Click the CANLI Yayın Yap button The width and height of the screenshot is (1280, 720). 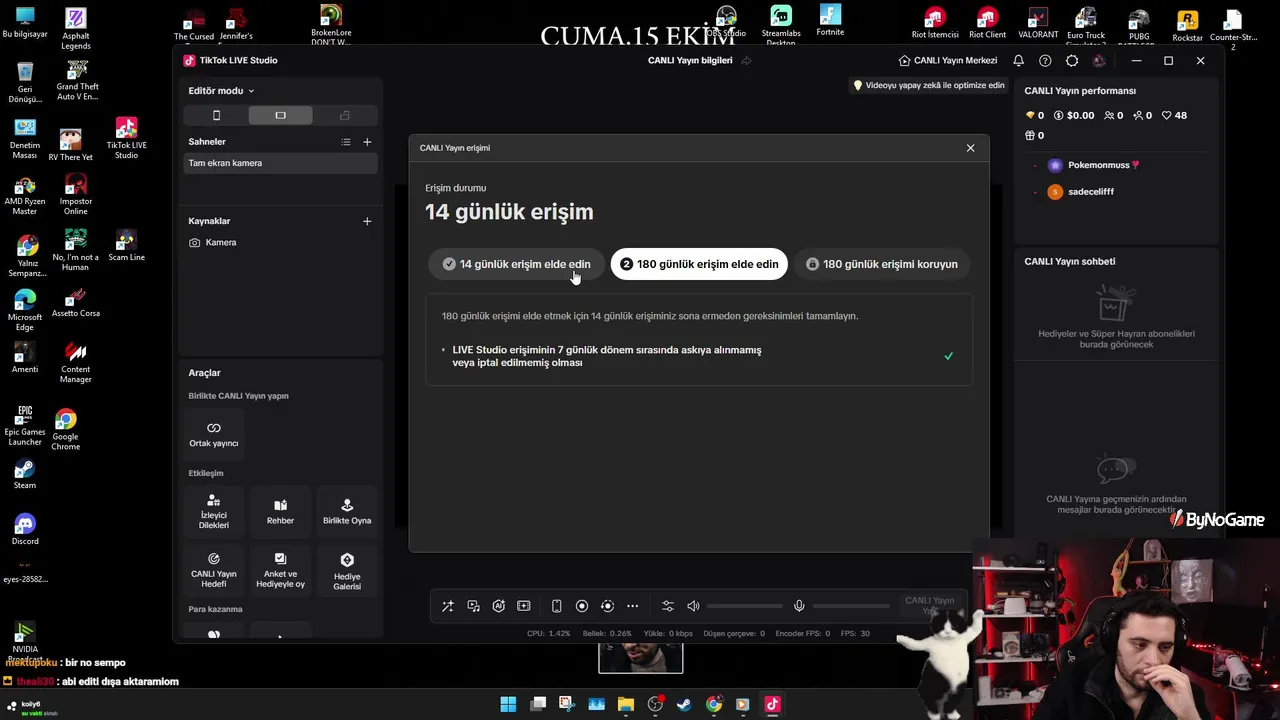point(929,606)
